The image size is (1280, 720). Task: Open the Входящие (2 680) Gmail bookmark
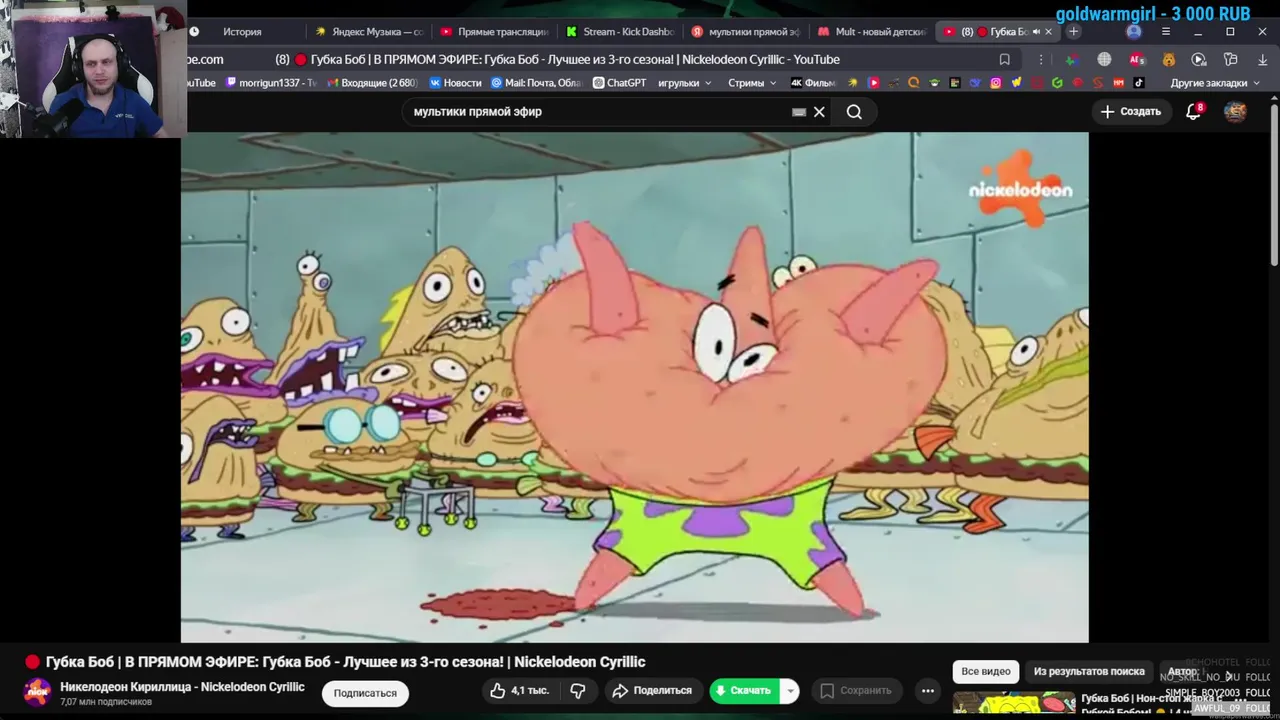pos(370,83)
